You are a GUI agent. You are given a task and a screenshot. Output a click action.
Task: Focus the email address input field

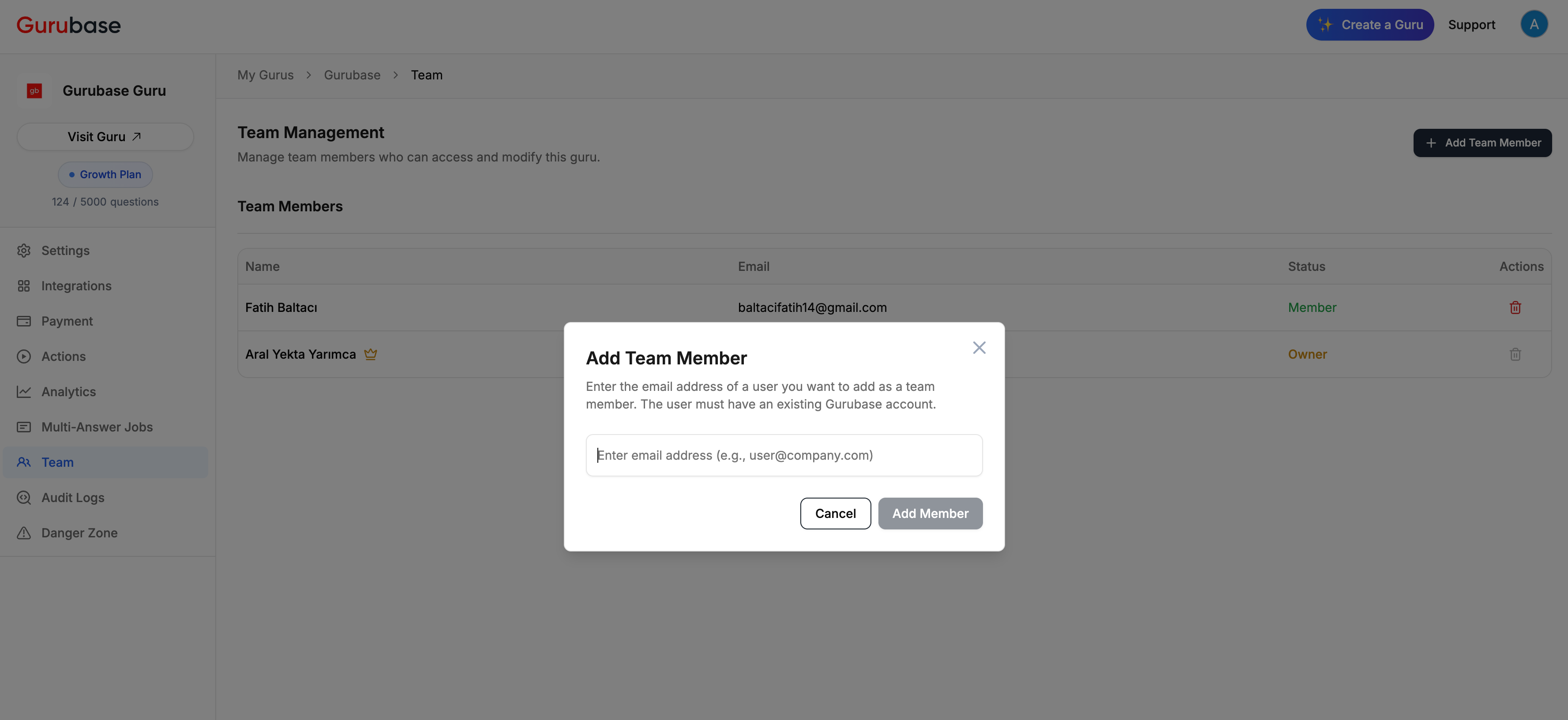click(x=784, y=455)
